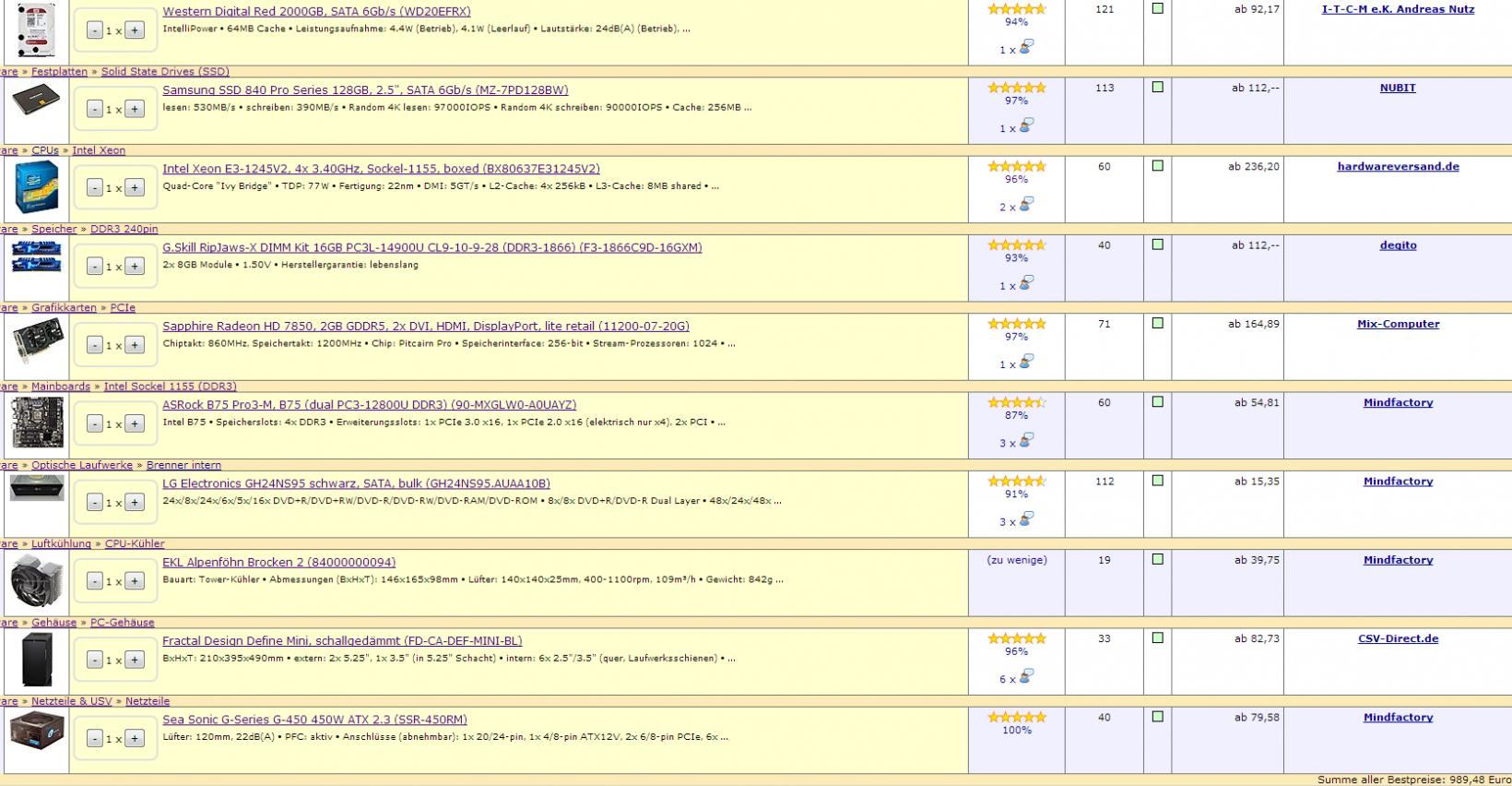
Task: Open the Samsung SSD 840 Pro thumbnail image
Action: pyautogui.click(x=36, y=100)
